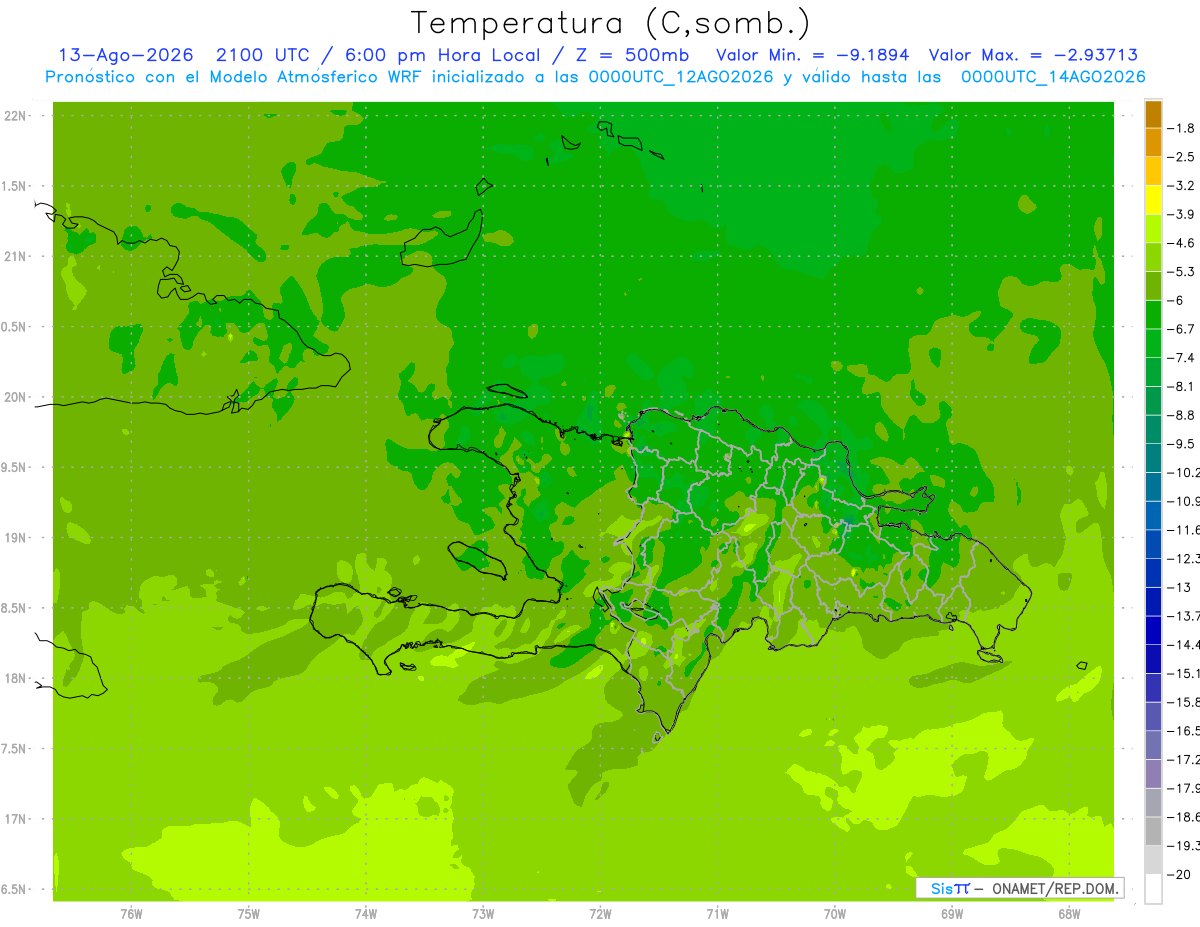Viewport: 1200px width, 927px height.
Task: Click the "ONAMET/REP.DOM." credit label
Action: tap(1053, 888)
